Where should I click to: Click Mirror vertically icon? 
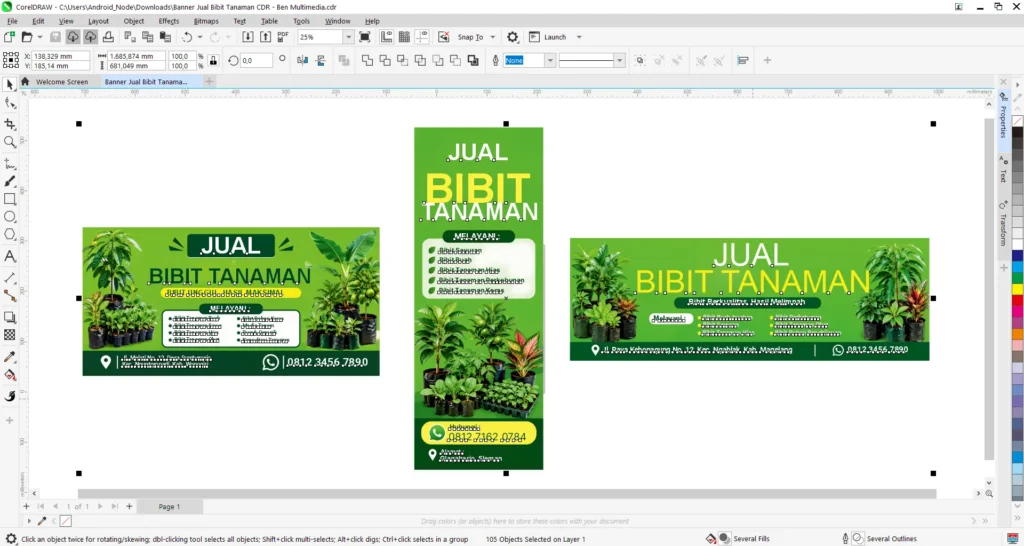[321, 61]
